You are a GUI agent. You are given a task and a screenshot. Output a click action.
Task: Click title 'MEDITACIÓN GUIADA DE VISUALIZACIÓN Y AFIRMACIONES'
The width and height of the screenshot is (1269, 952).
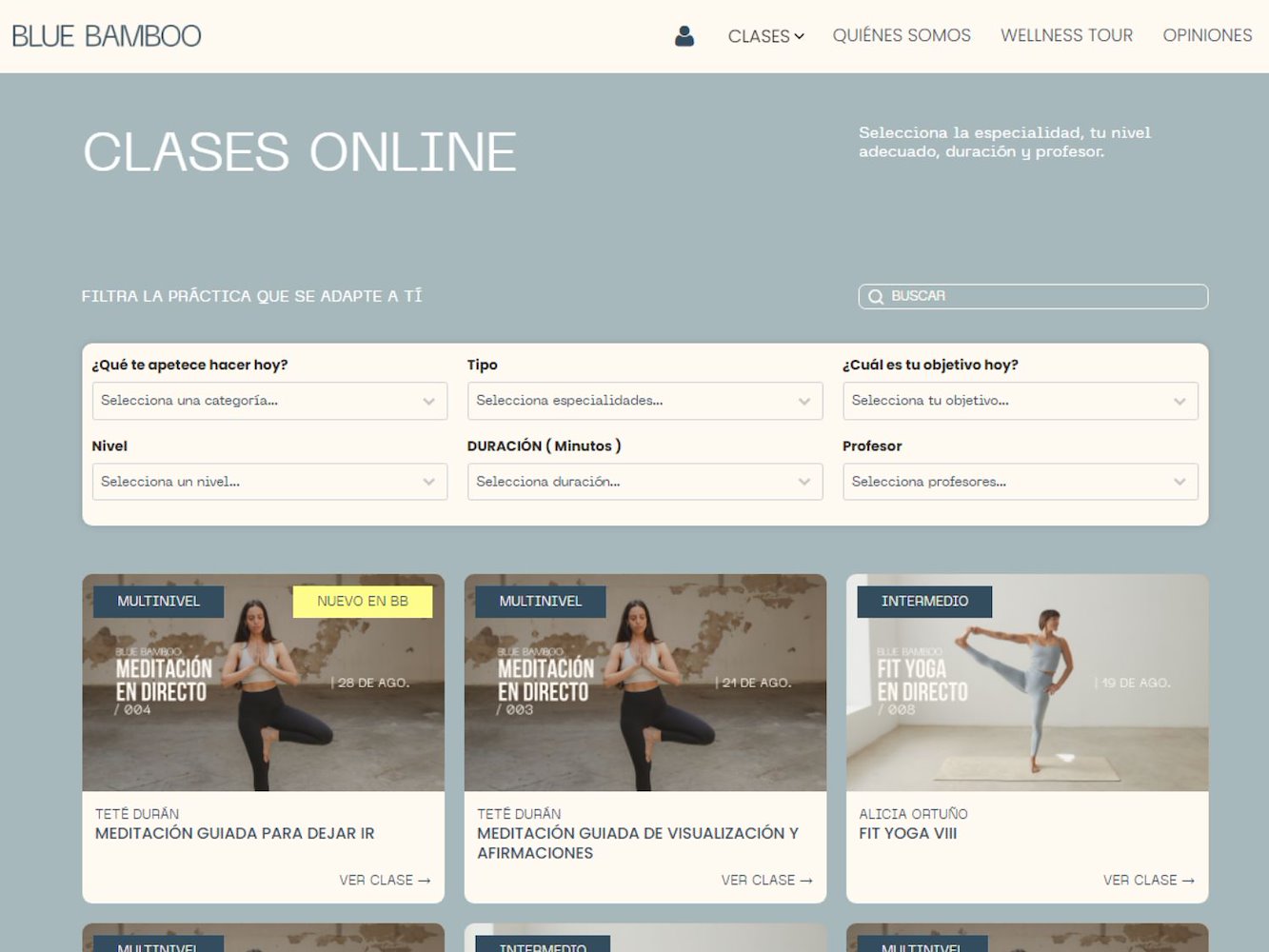click(x=638, y=843)
